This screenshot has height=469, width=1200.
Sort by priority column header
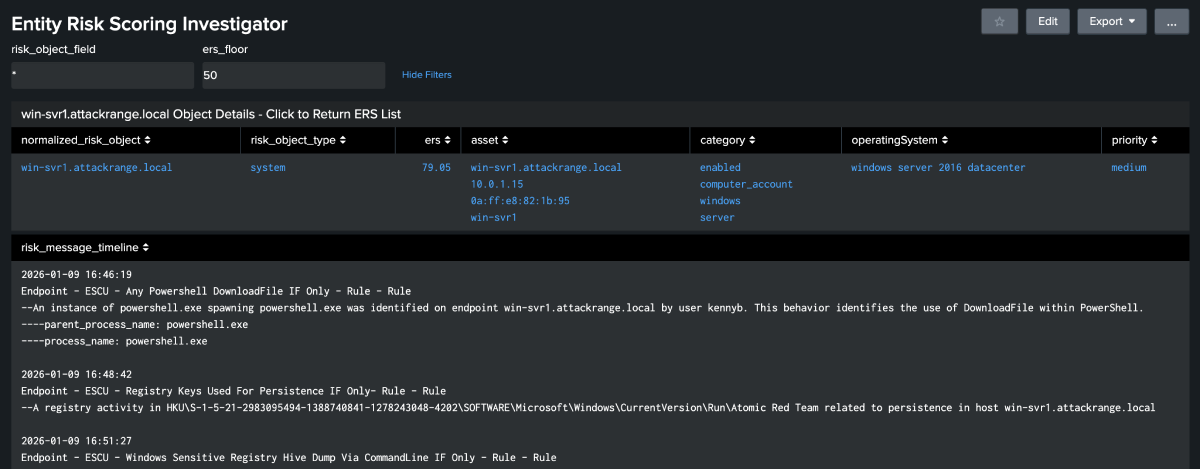(x=1134, y=140)
